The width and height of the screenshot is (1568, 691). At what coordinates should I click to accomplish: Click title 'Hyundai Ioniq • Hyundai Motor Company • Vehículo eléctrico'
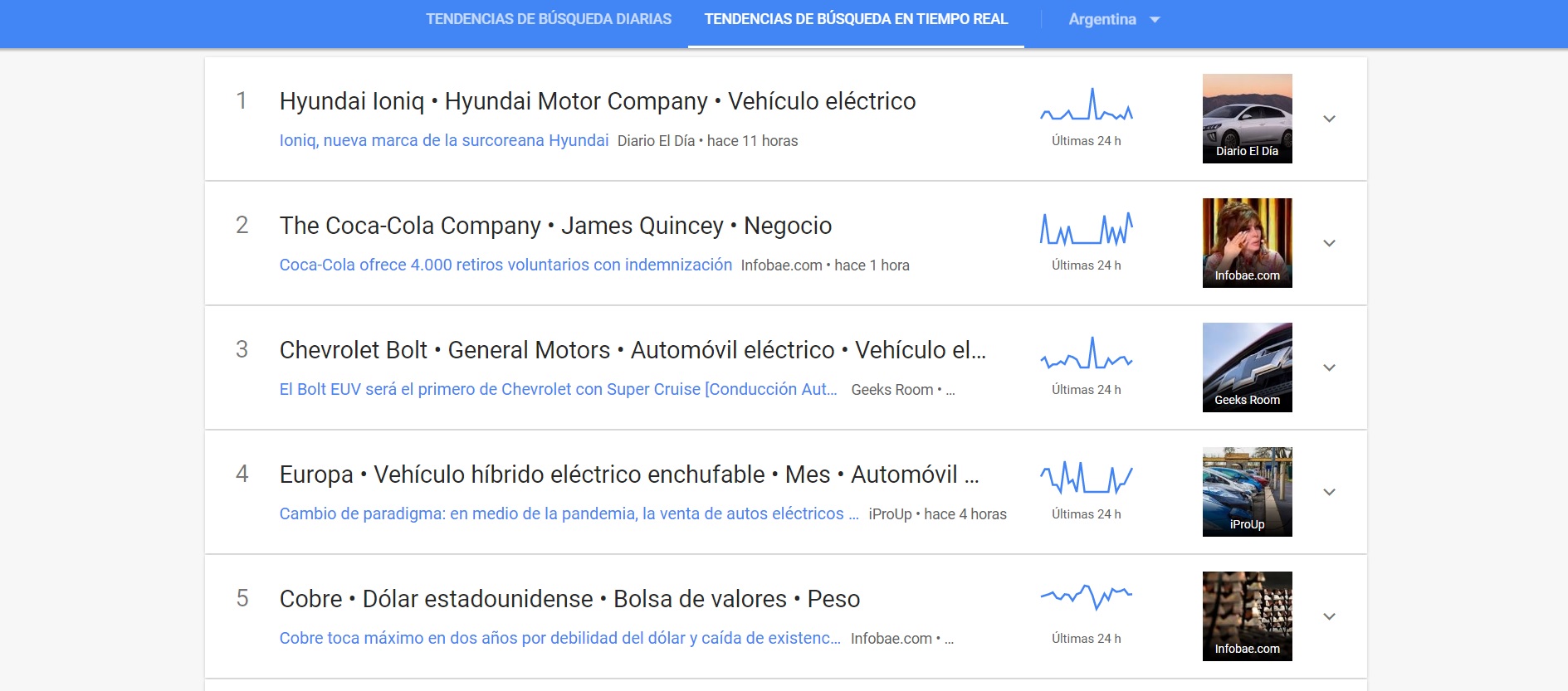tap(598, 101)
